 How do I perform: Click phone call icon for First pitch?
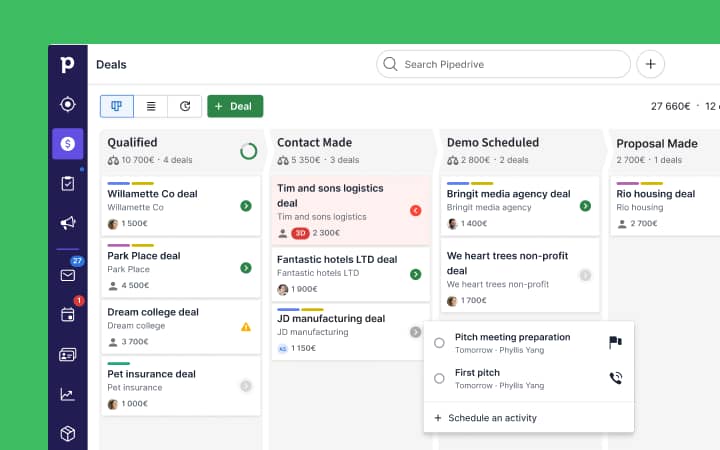616,378
